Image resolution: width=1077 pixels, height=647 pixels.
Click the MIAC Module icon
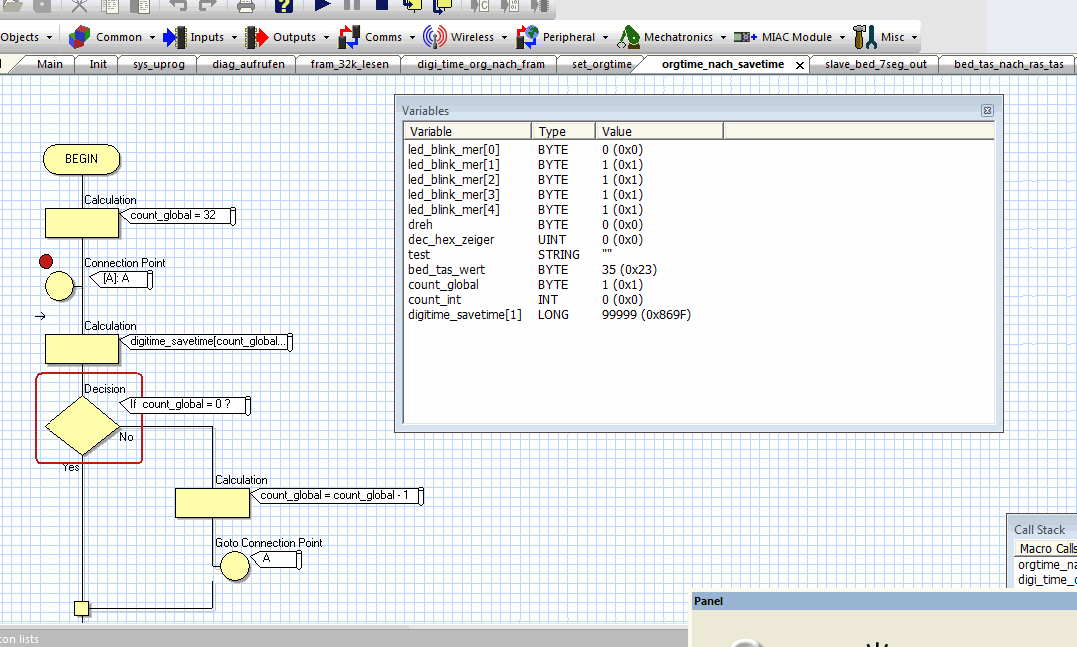[745, 37]
